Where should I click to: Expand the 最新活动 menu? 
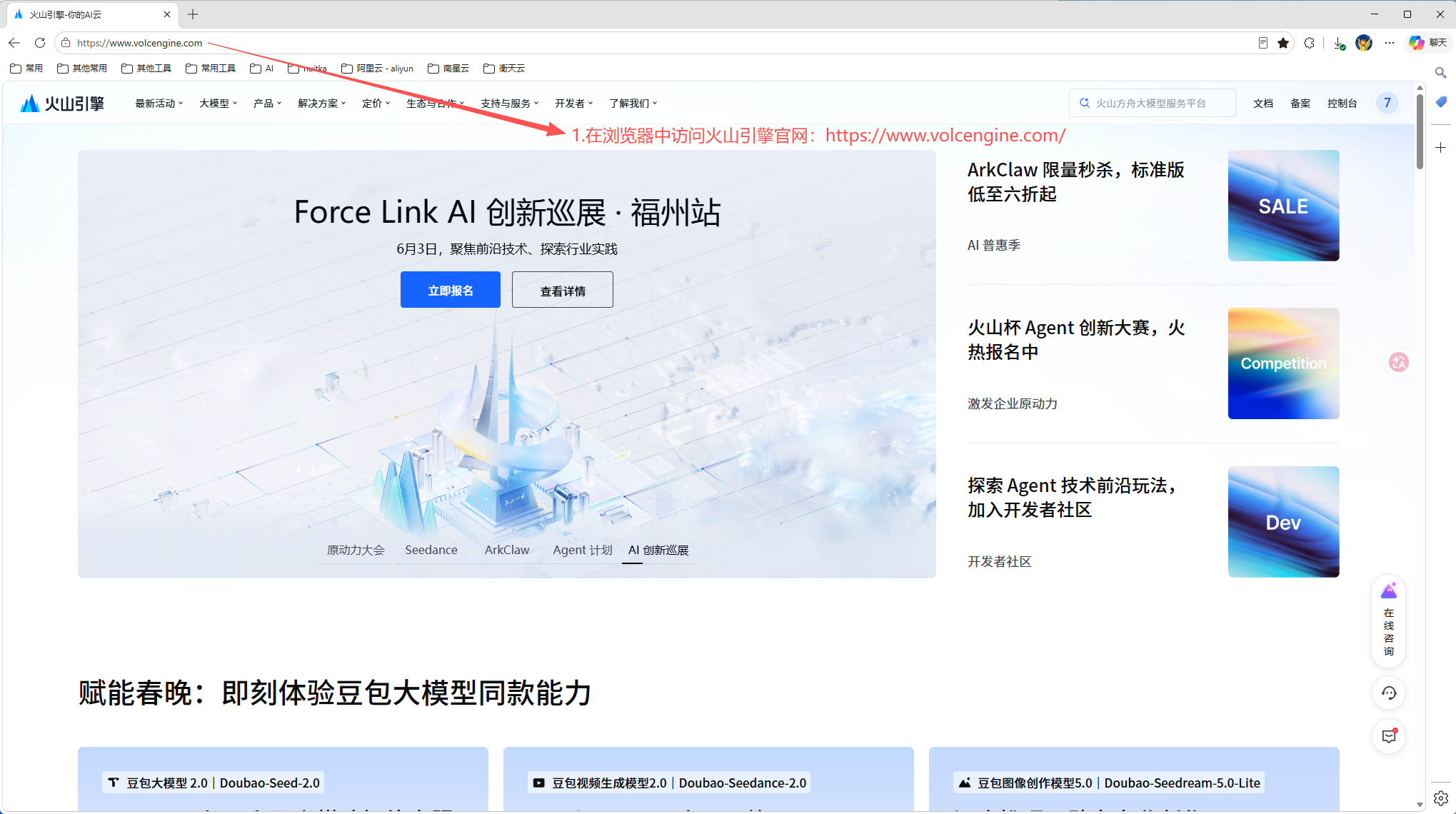pos(159,104)
